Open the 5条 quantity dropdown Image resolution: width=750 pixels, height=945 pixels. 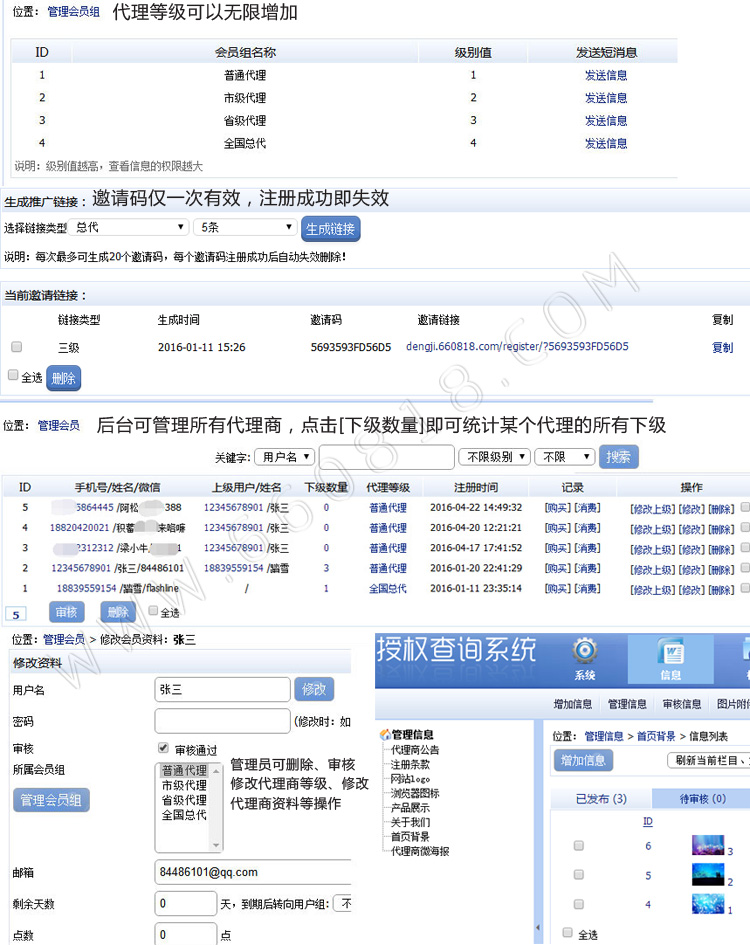pyautogui.click(x=245, y=227)
